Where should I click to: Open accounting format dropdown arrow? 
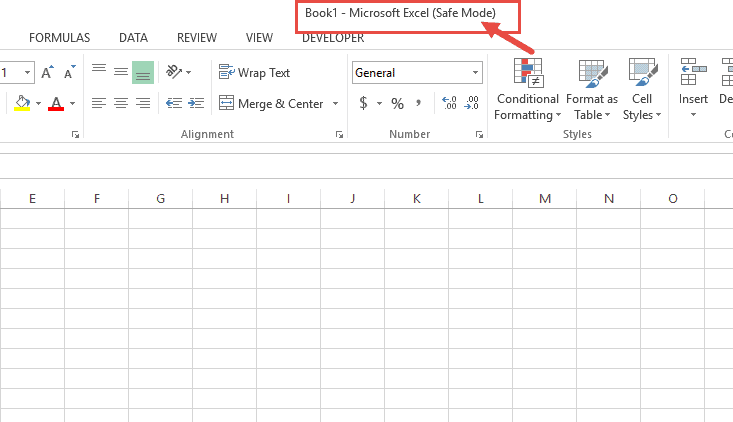[x=380, y=103]
